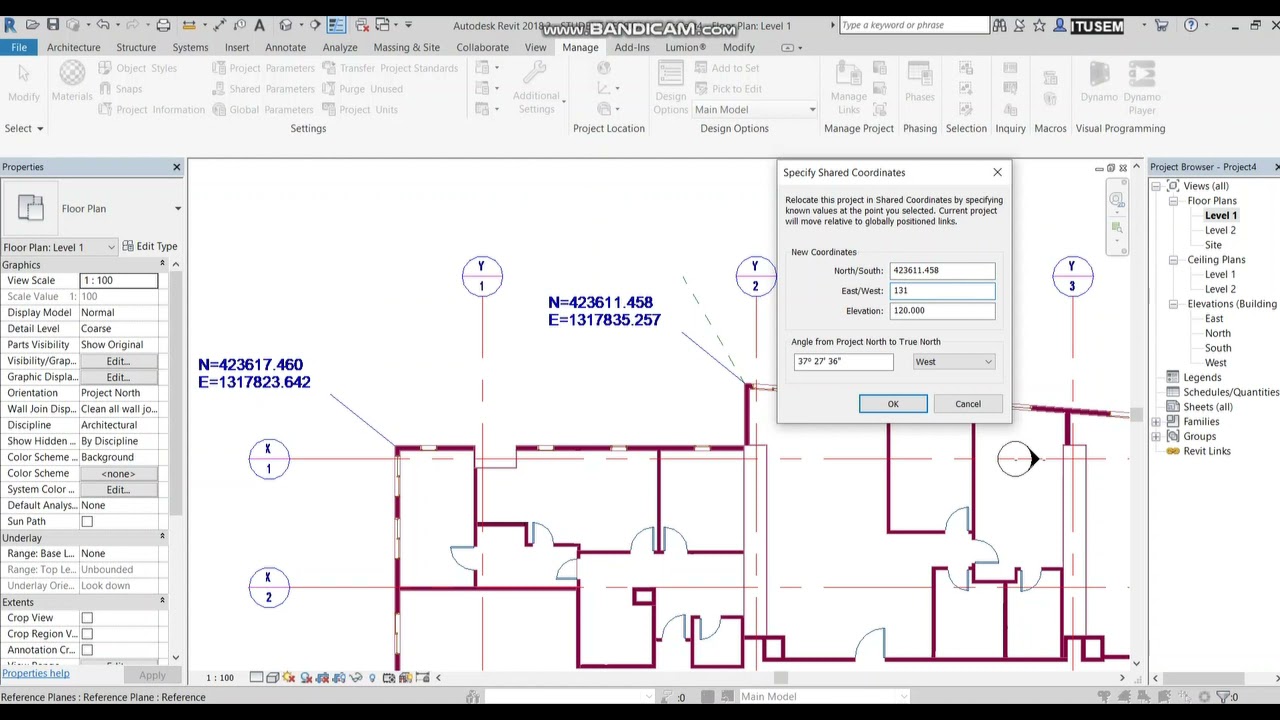
Task: Click the Project Information tool
Action: [x=152, y=110]
